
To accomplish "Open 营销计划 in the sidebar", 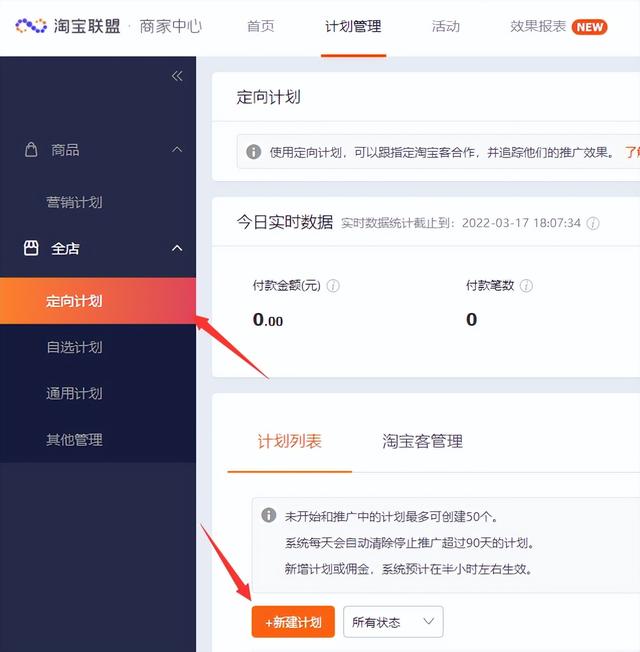I will click(74, 202).
